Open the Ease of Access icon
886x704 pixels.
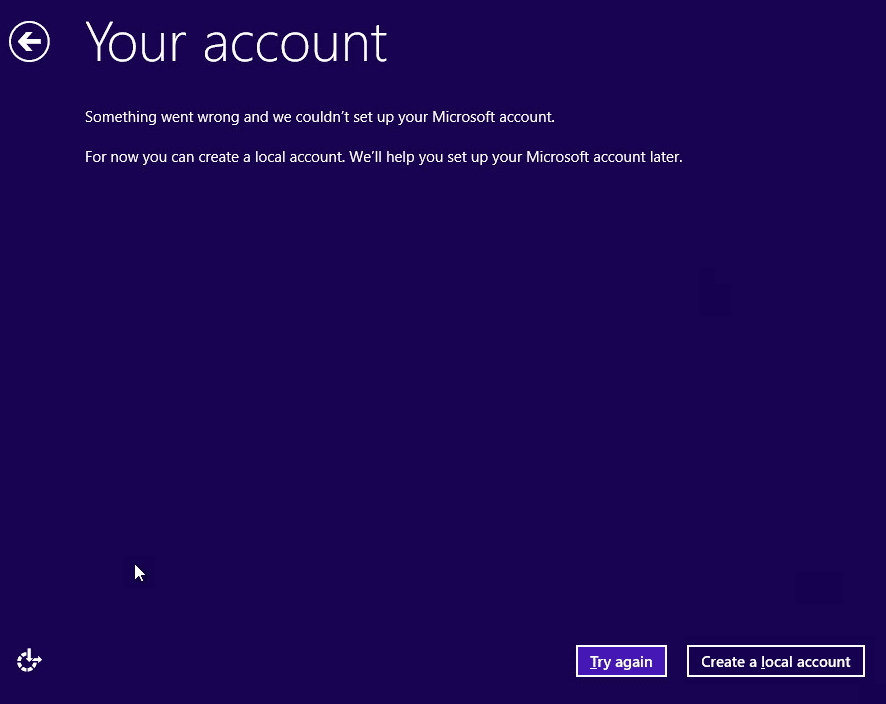click(x=29, y=660)
